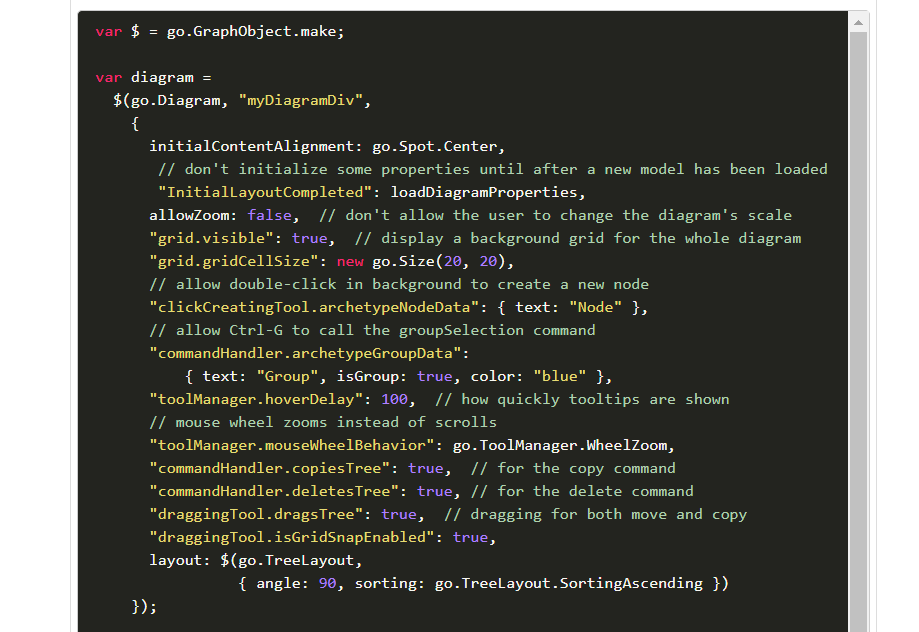Click "go.TreeLayout" in layout line
919x632 pixels.
(296, 560)
